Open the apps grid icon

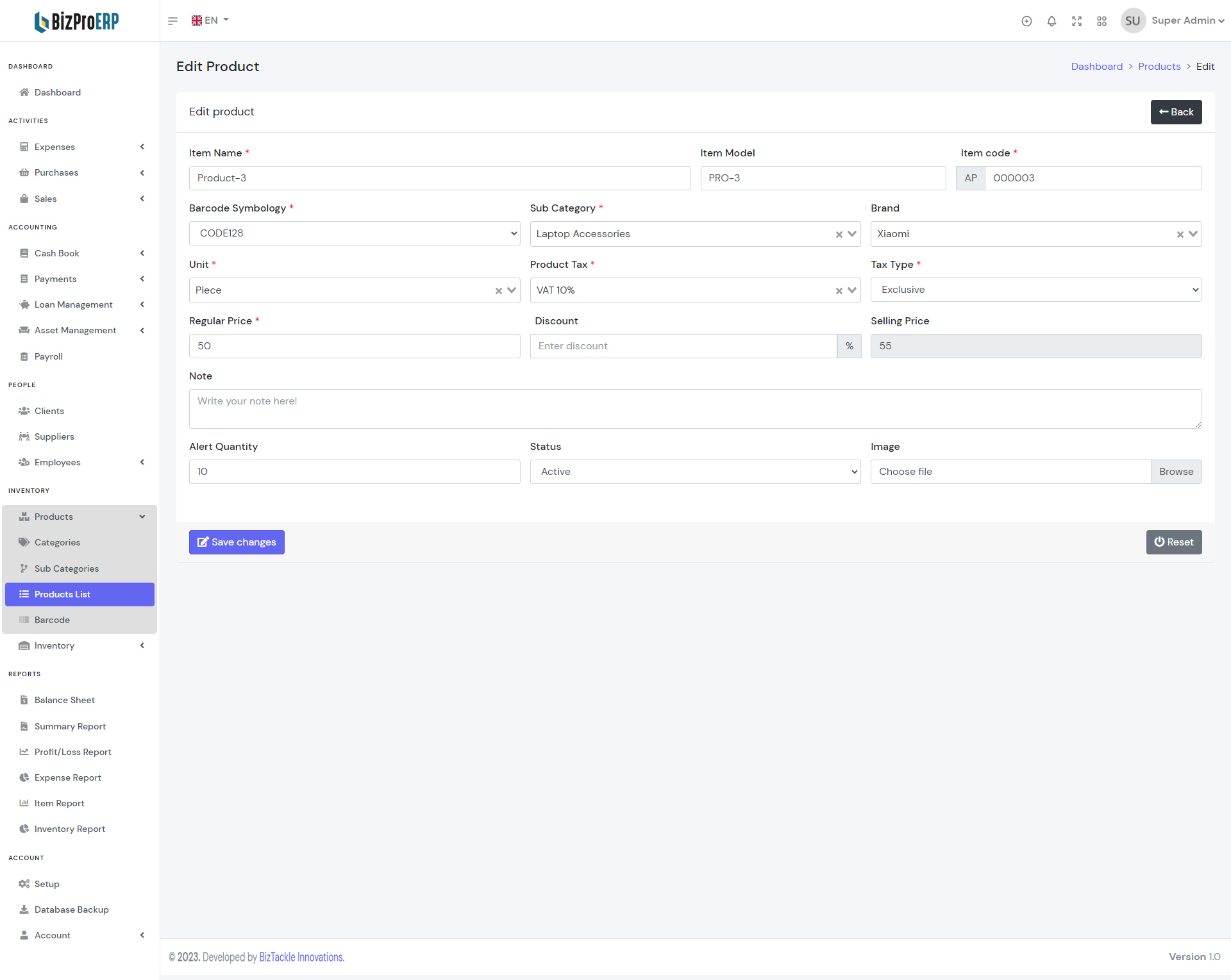click(x=1101, y=21)
